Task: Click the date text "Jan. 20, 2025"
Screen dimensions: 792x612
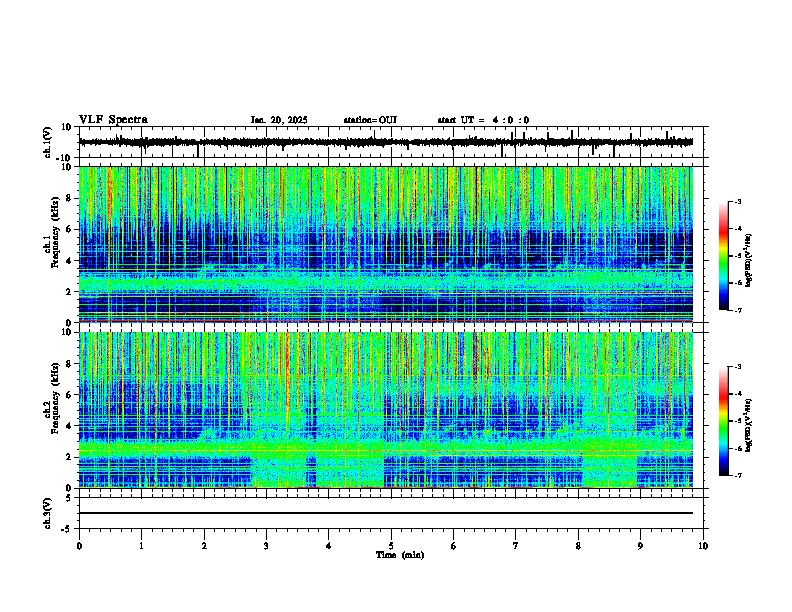Action: pos(279,120)
